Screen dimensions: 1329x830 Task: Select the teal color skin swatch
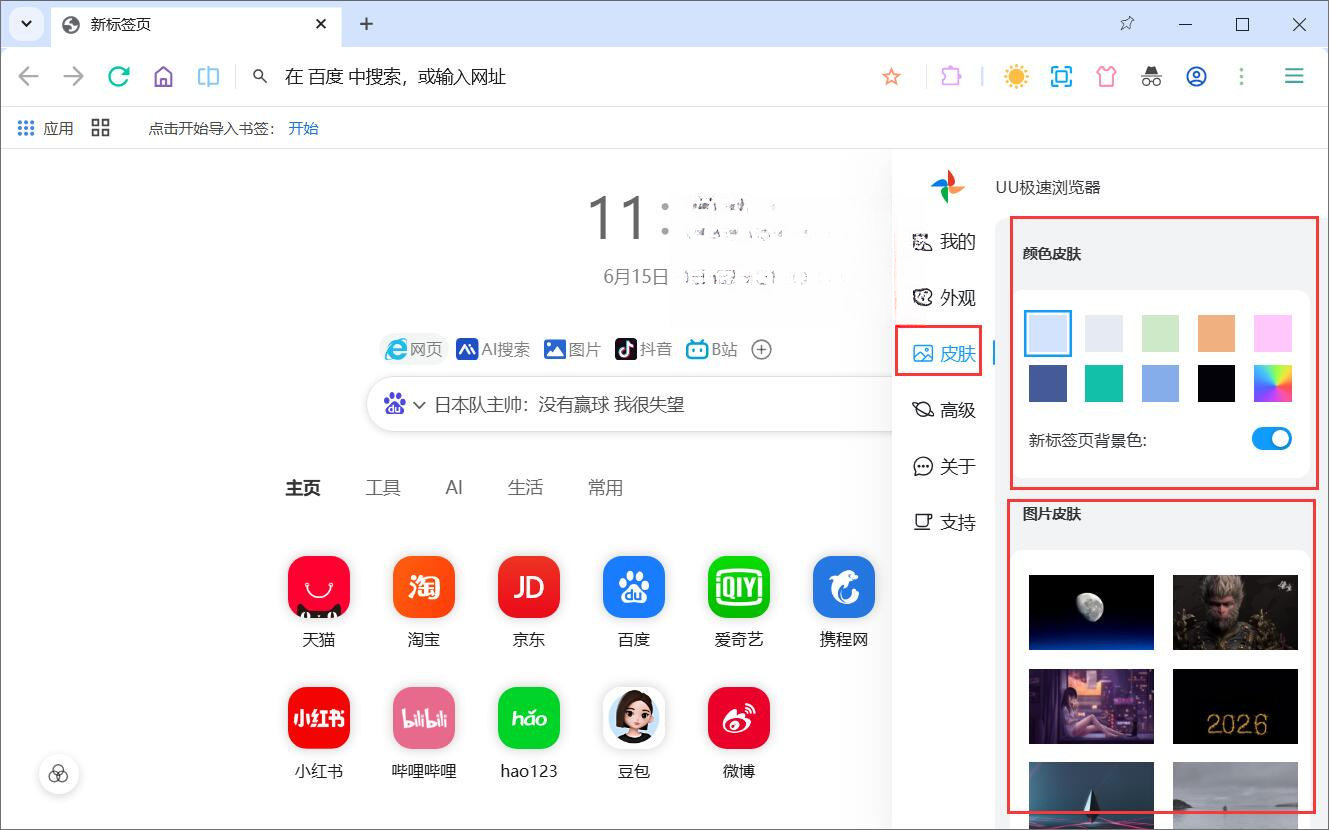click(x=1104, y=383)
